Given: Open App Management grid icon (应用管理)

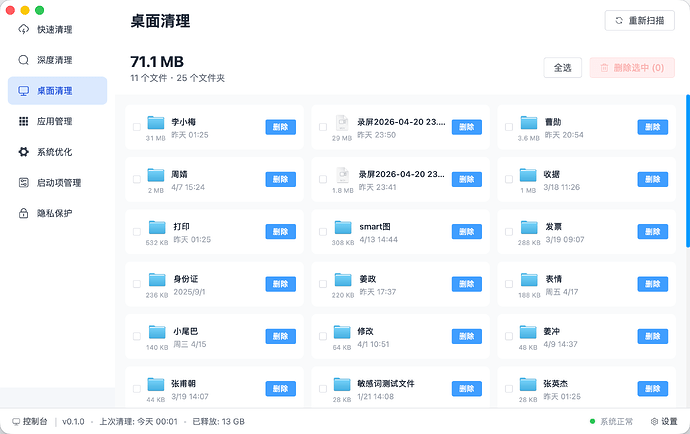Looking at the screenshot, I should [24, 121].
